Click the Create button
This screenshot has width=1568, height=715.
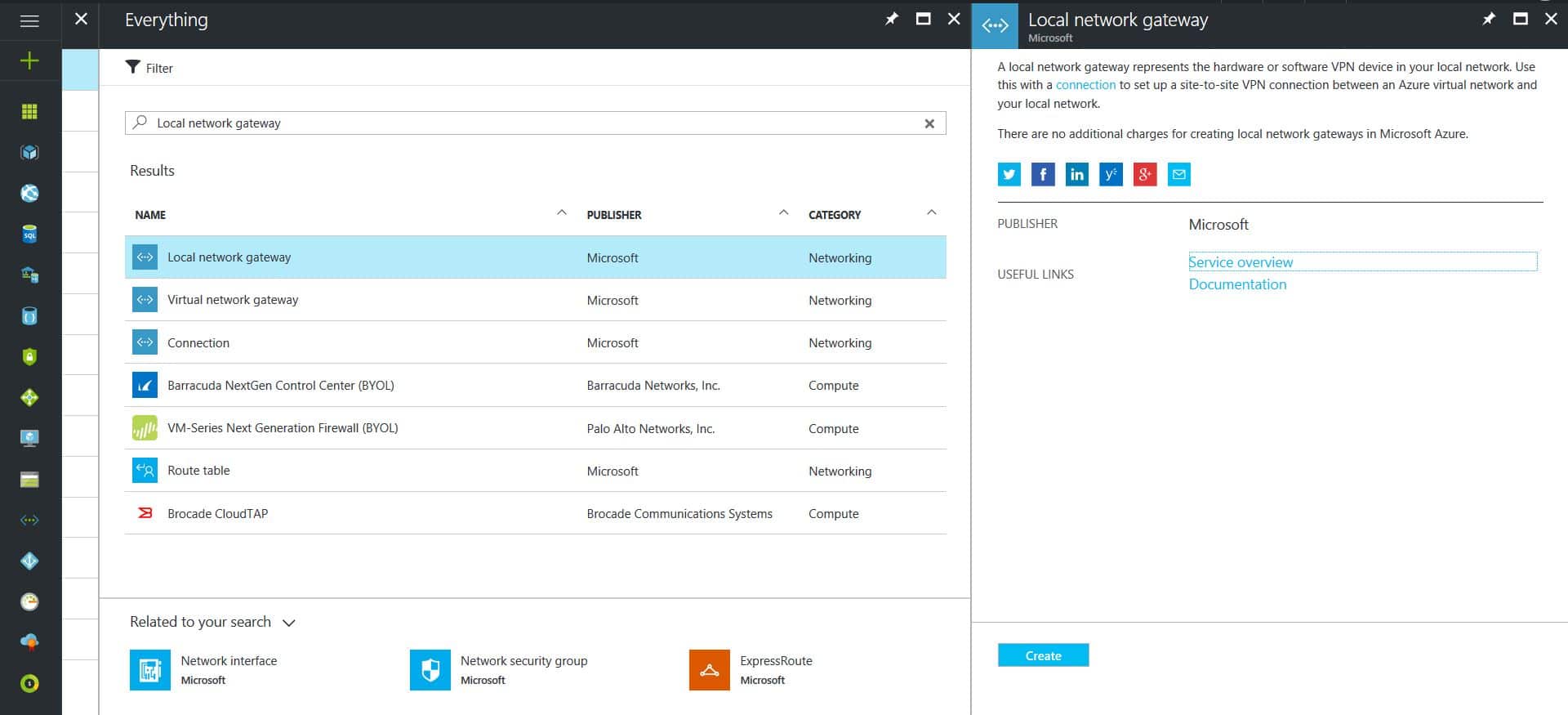[1043, 655]
